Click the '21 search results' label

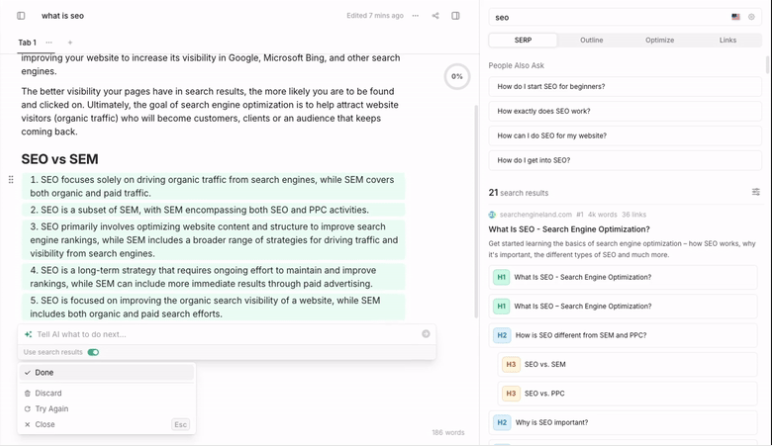tap(518, 192)
